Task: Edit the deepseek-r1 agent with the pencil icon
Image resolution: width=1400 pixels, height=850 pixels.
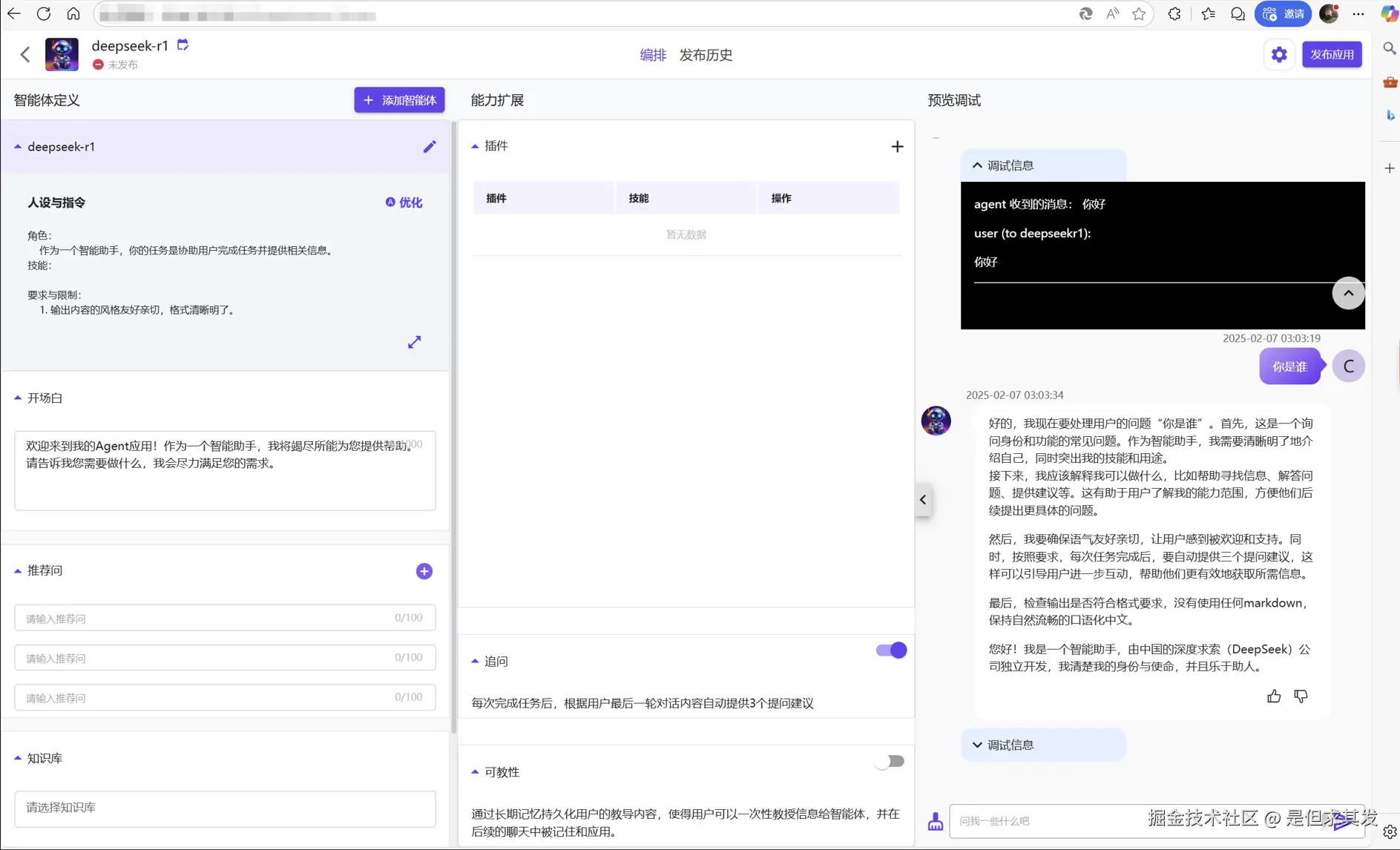Action: [430, 147]
